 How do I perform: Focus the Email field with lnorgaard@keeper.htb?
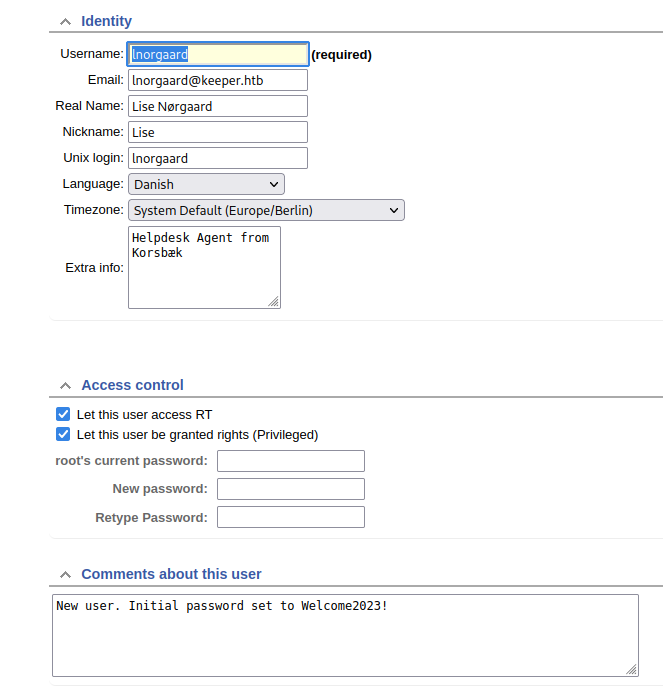218,80
